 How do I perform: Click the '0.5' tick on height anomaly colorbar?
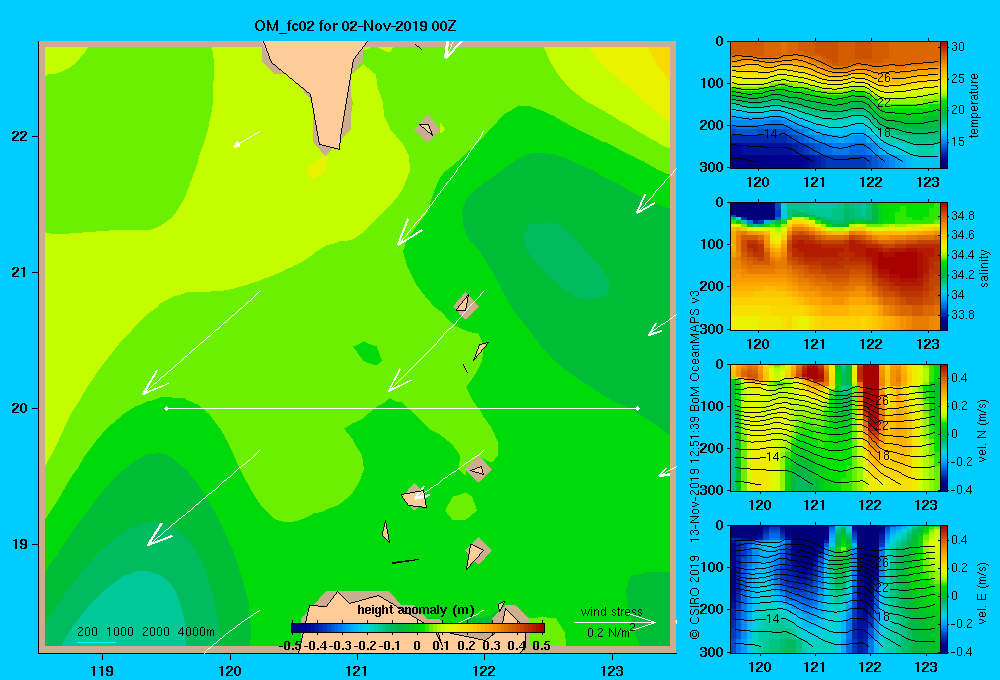tap(541, 645)
